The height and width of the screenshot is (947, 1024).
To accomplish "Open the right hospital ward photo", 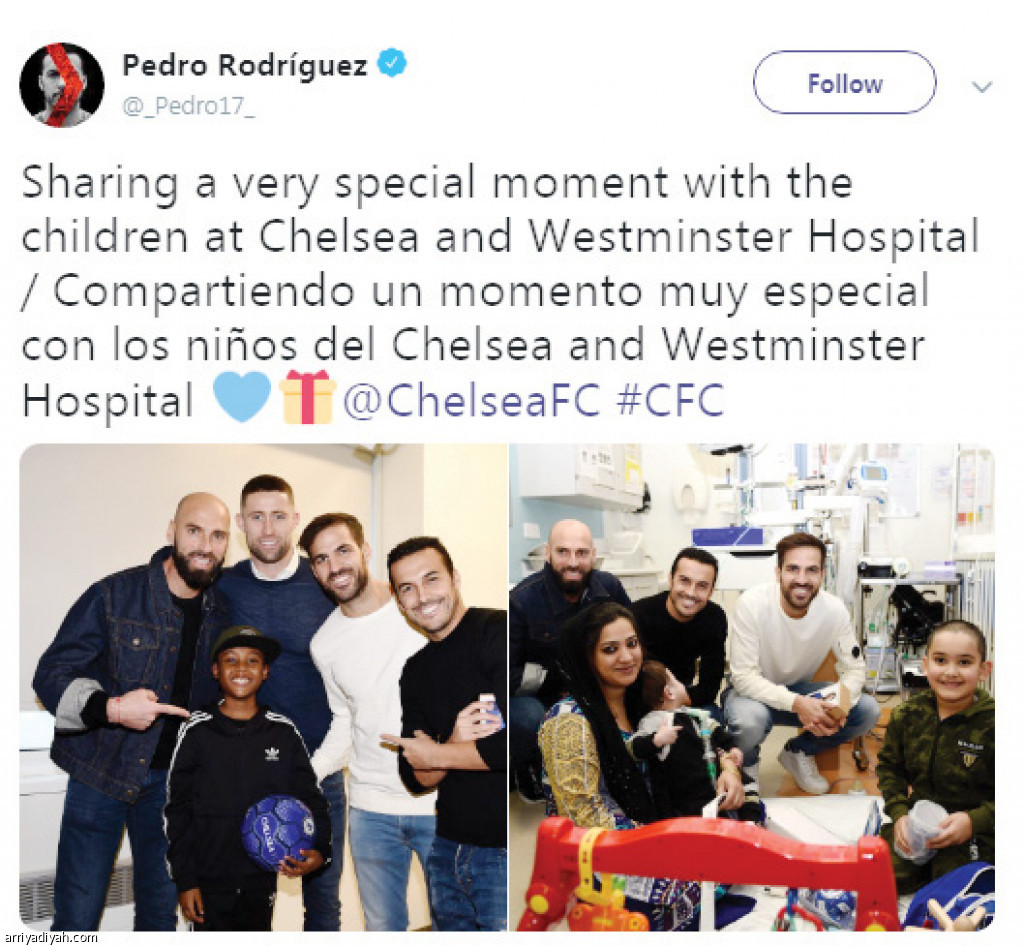I will 752,687.
